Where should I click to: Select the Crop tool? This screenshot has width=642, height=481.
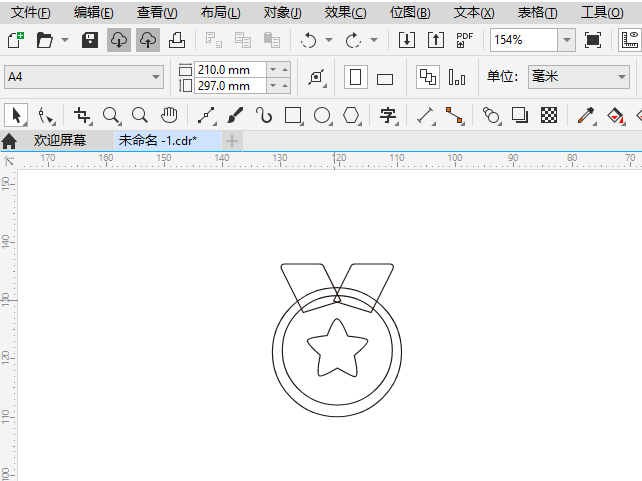pos(82,115)
